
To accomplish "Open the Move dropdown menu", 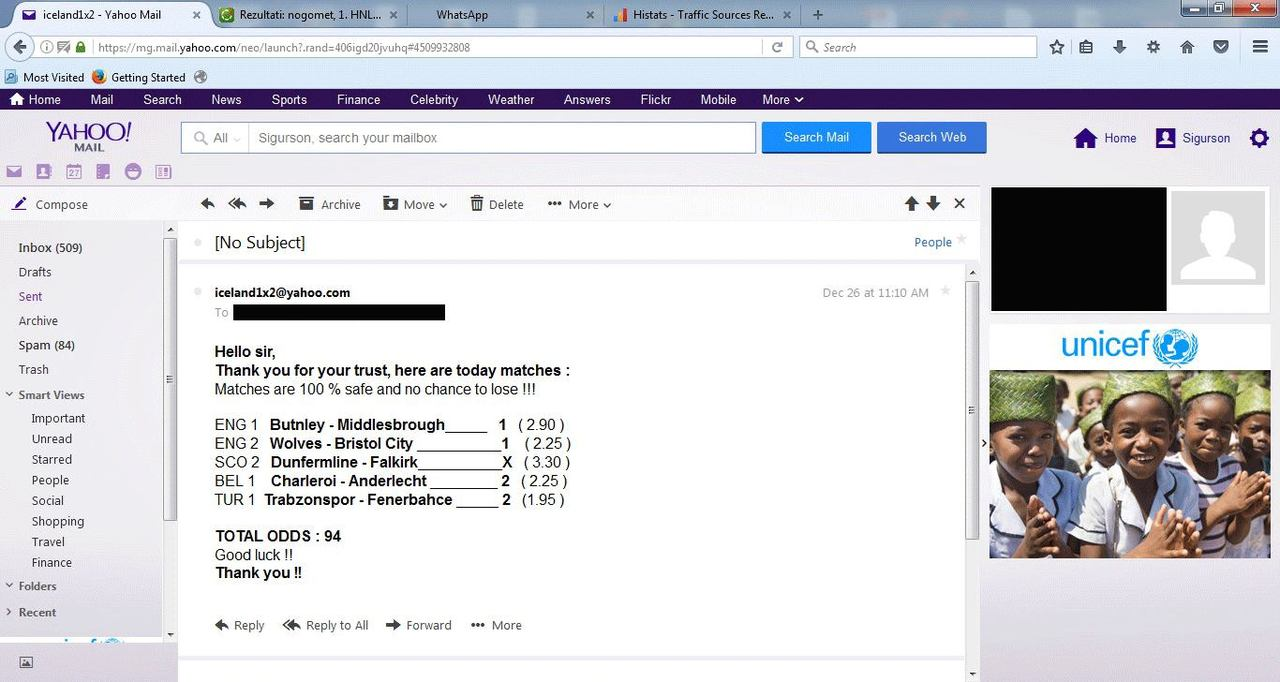I will [415, 204].
